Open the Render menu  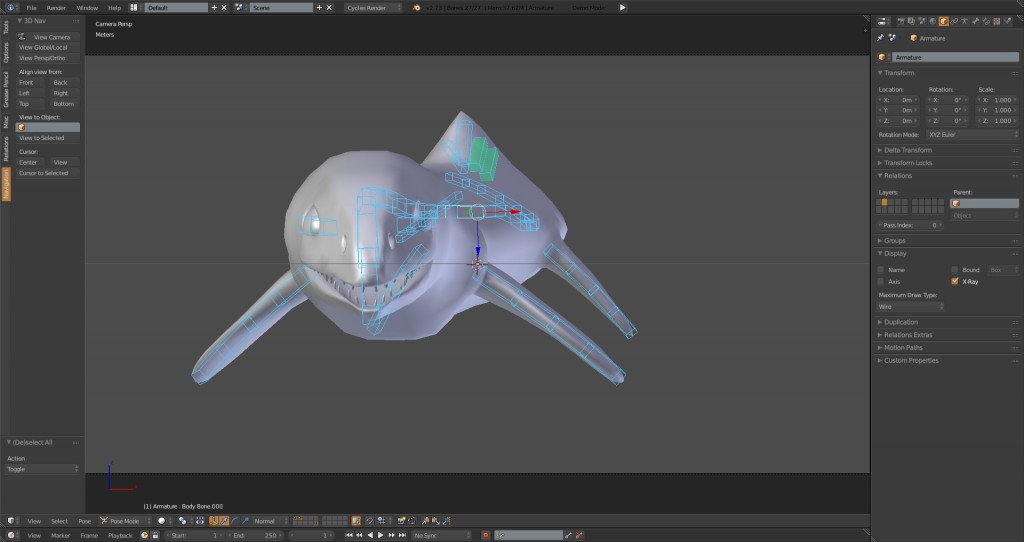coord(56,8)
